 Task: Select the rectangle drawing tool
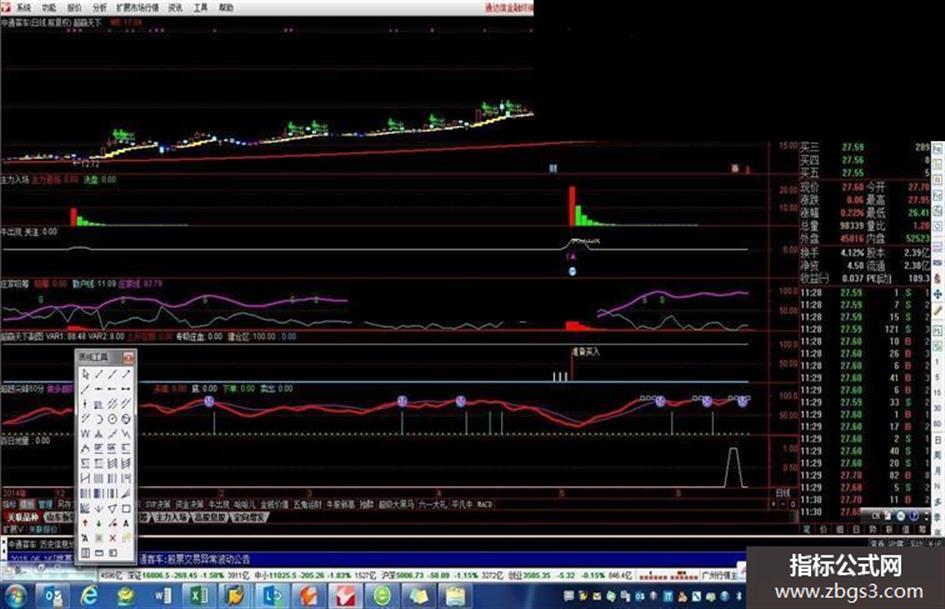126,508
